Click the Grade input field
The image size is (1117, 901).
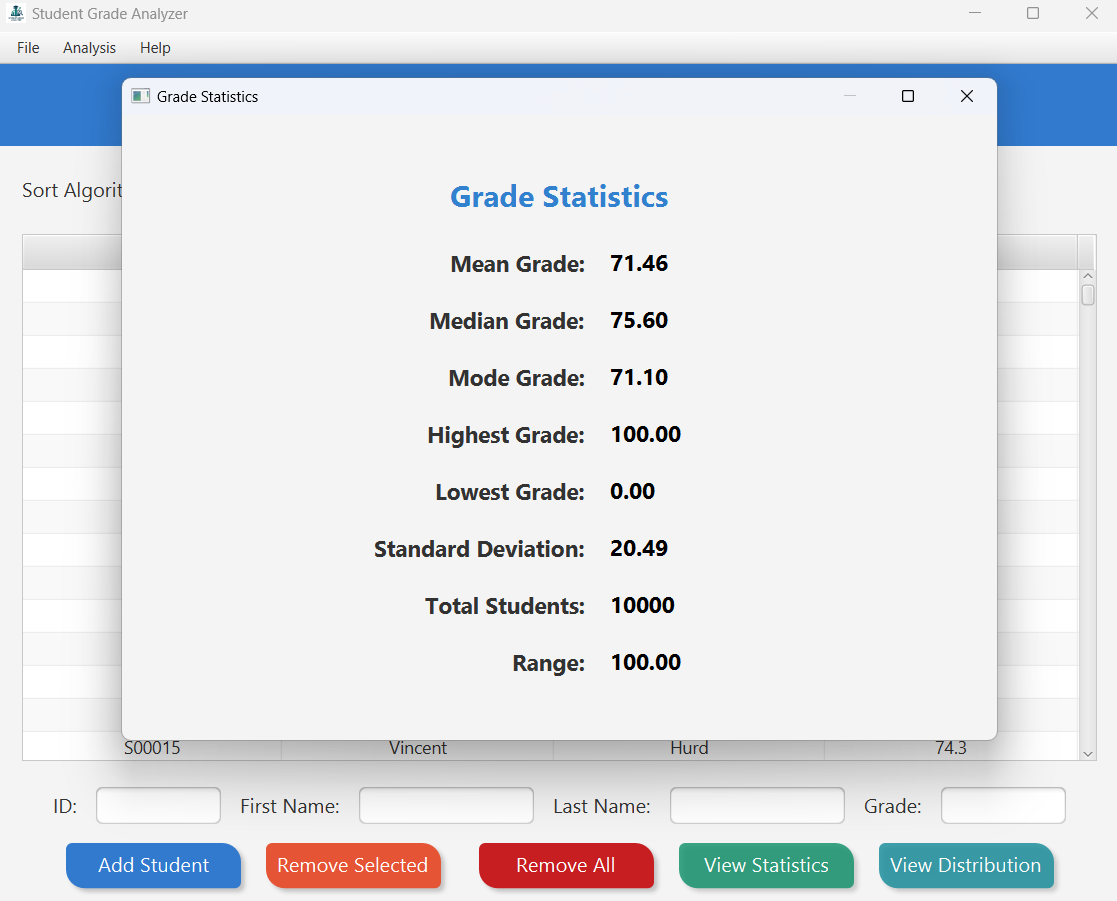tap(1003, 805)
